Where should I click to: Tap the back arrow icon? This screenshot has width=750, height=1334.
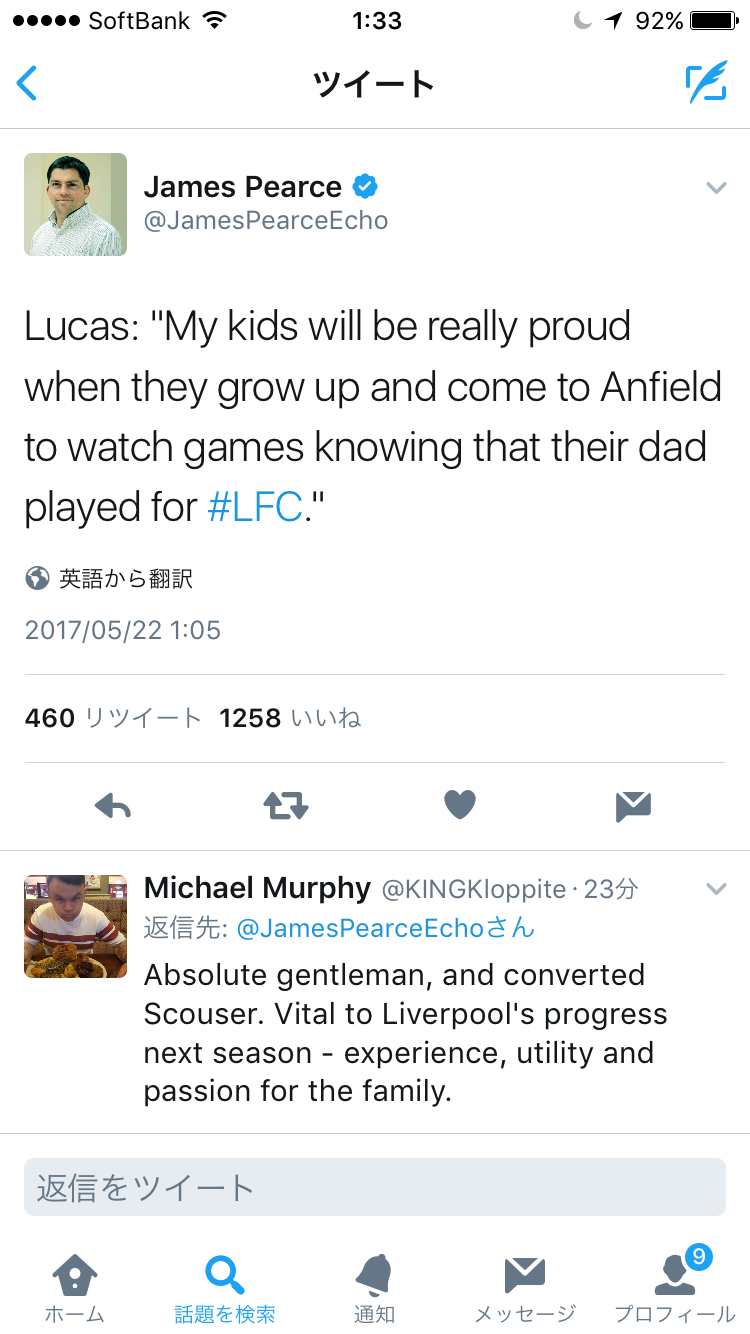(x=28, y=83)
